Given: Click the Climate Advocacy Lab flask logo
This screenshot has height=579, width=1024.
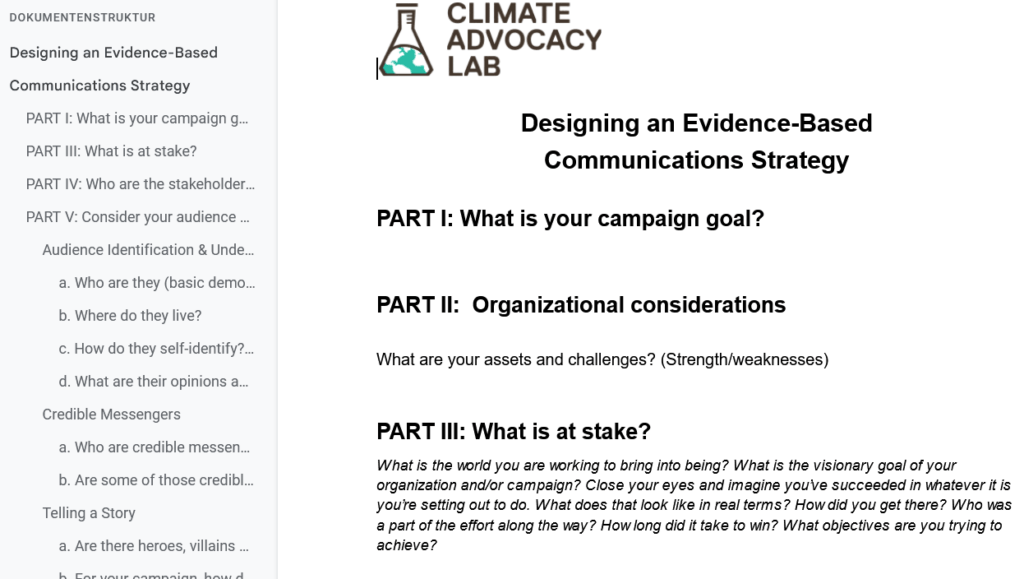Looking at the screenshot, I should (x=406, y=40).
